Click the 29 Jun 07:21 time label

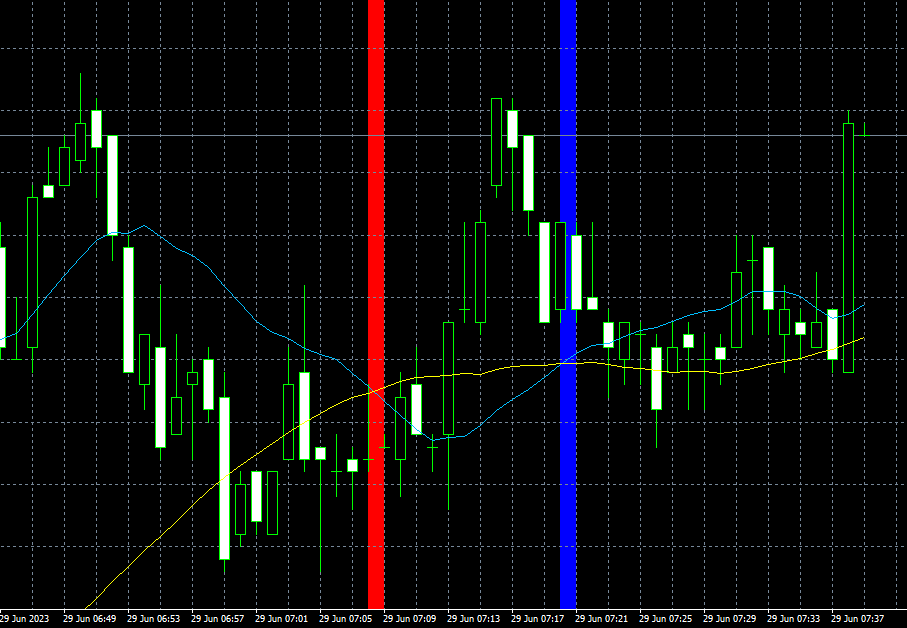tap(604, 619)
